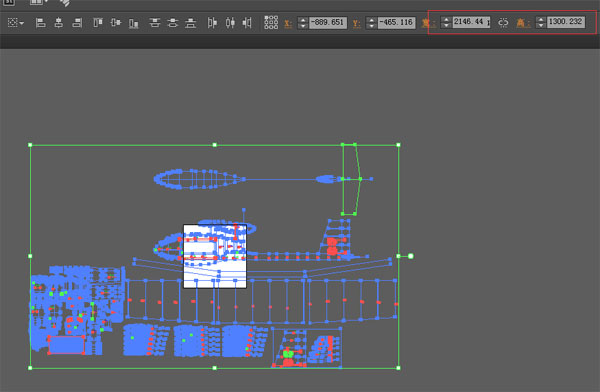Click Vertical Align Center icon
Image resolution: width=600 pixels, height=392 pixels.
click(116, 23)
